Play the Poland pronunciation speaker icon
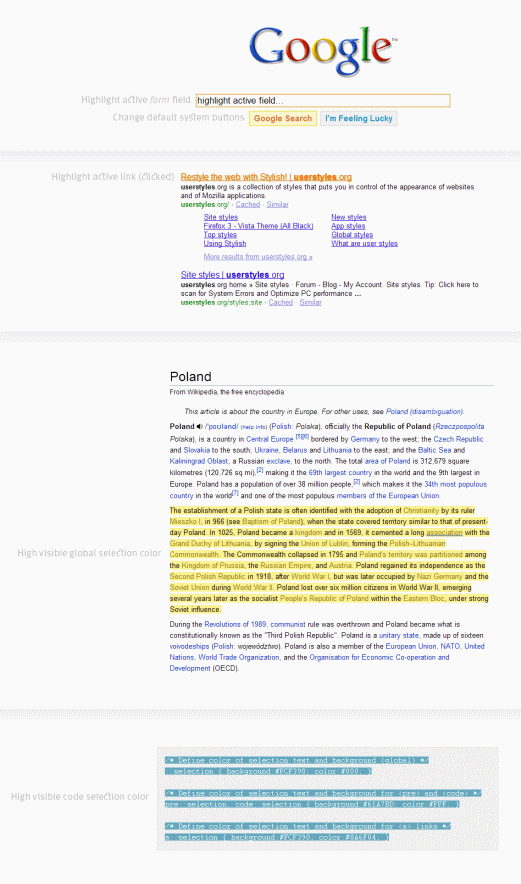 point(199,427)
